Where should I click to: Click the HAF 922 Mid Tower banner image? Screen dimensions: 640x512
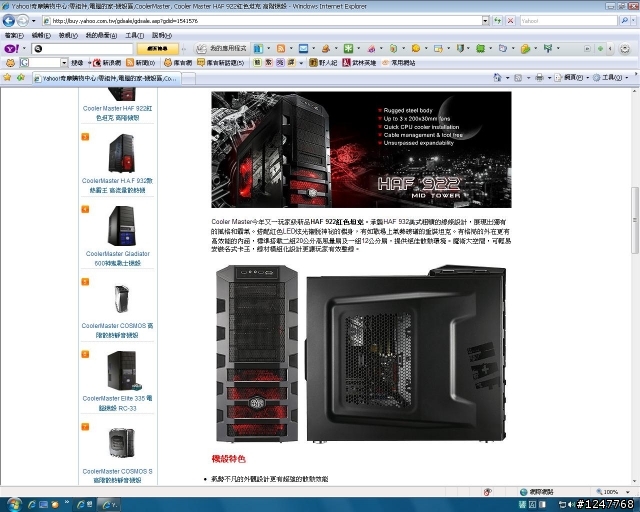coord(361,149)
